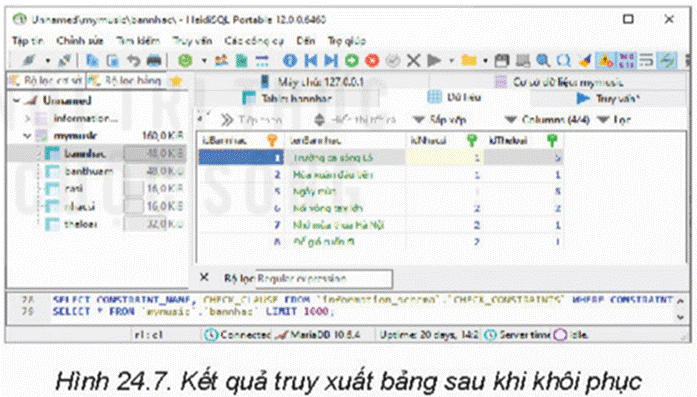697x397 pixels.
Task: Click the grey checkmark post icon
Action: [393, 60]
